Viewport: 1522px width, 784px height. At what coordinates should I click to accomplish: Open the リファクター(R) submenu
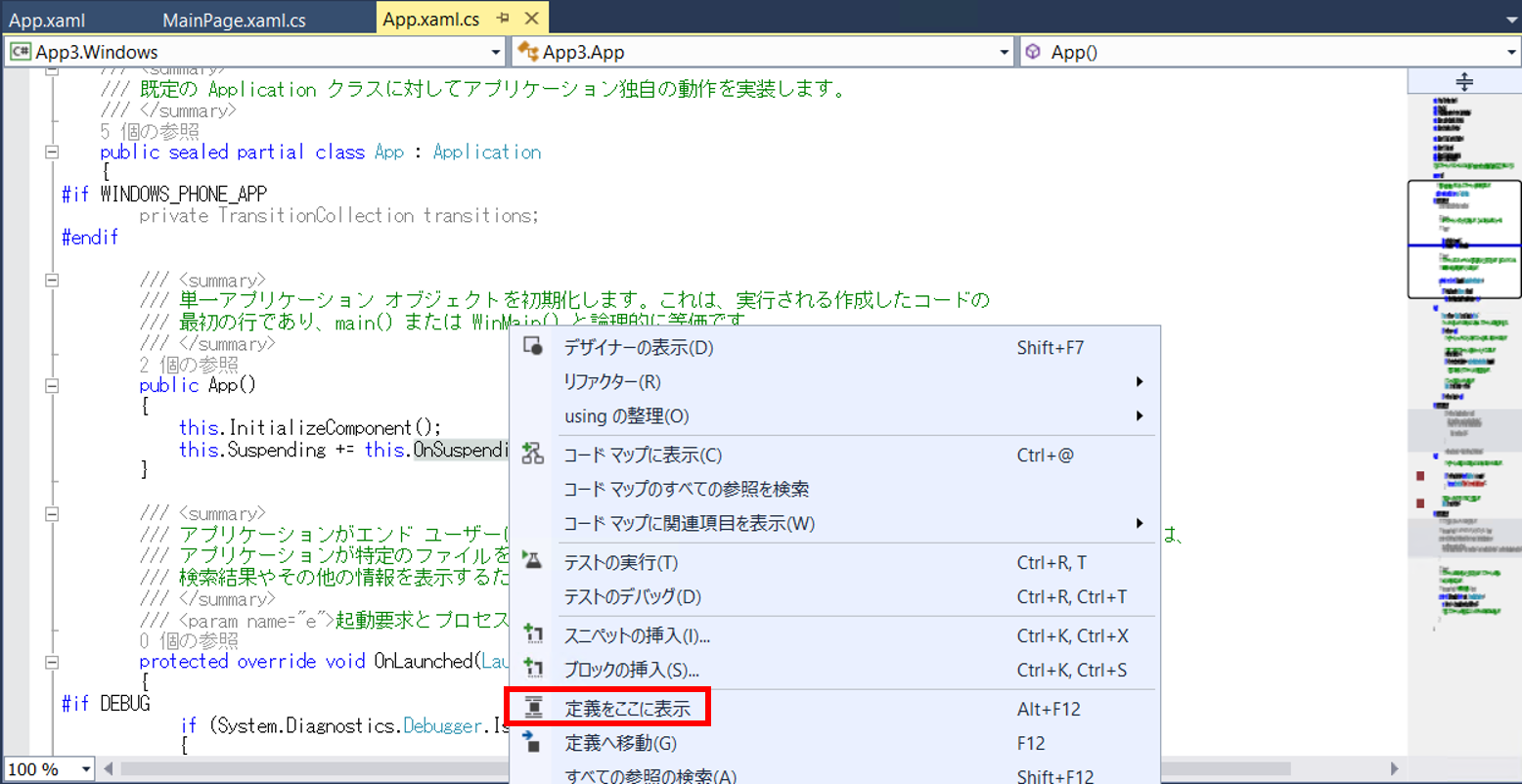coord(834,382)
